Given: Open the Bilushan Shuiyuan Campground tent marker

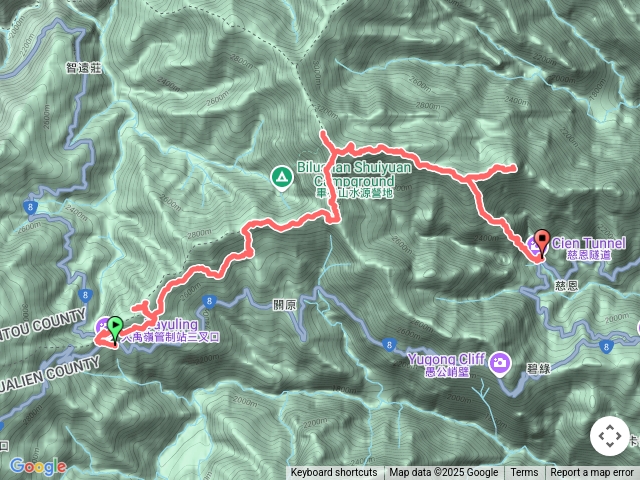Looking at the screenshot, I should 281,178.
